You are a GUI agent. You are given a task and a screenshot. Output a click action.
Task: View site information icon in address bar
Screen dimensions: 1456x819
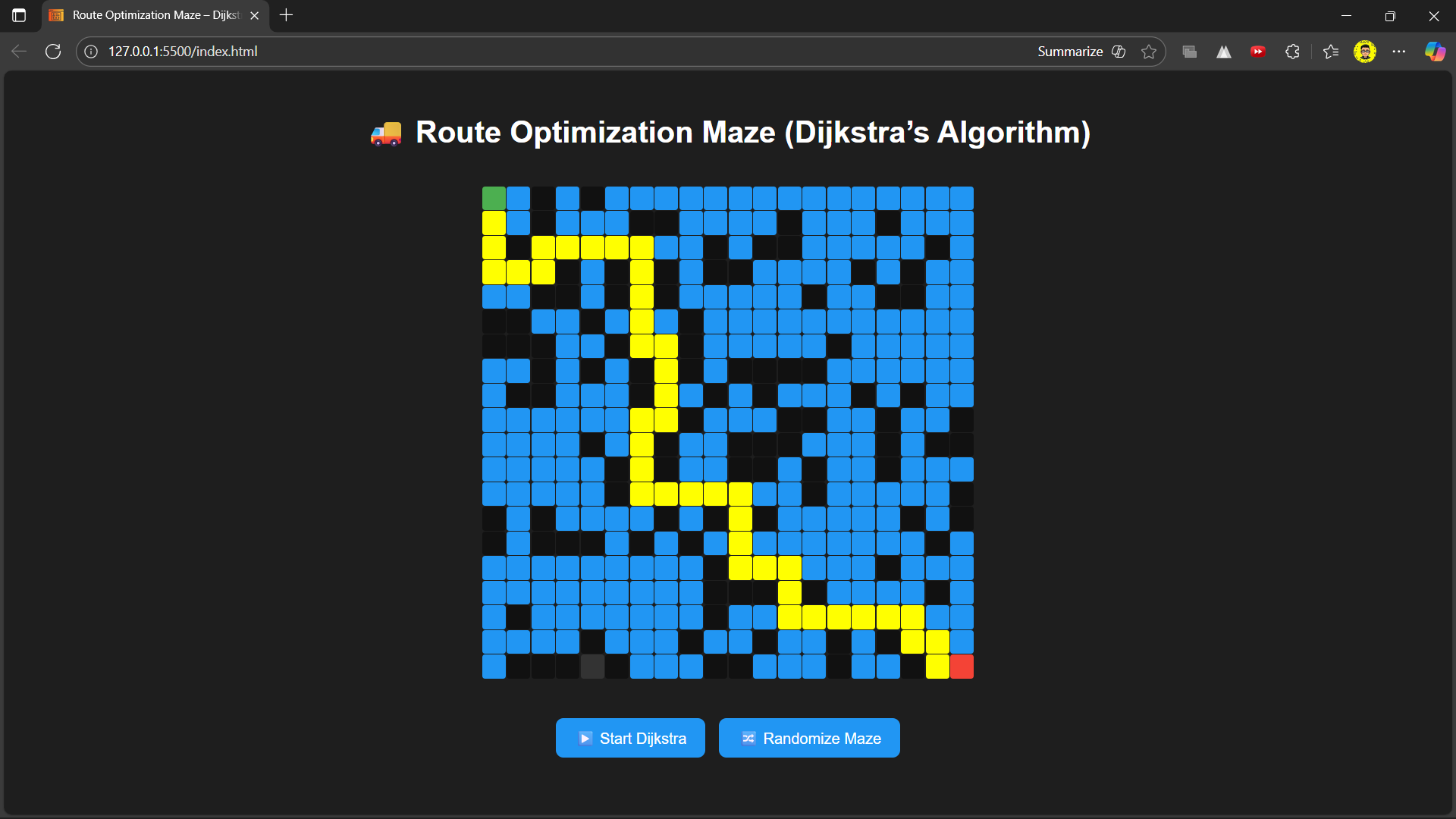pos(91,52)
